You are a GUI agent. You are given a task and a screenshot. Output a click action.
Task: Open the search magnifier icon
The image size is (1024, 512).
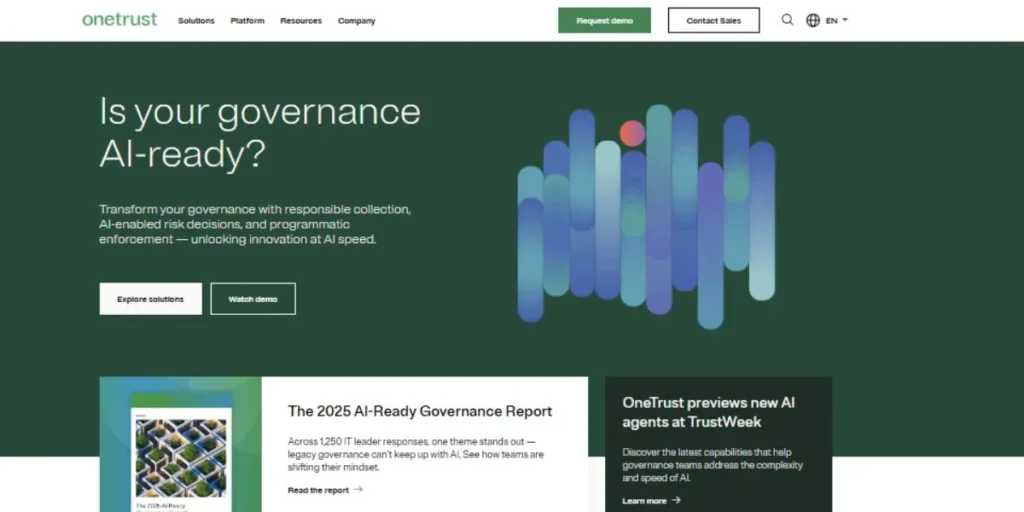pyautogui.click(x=787, y=20)
